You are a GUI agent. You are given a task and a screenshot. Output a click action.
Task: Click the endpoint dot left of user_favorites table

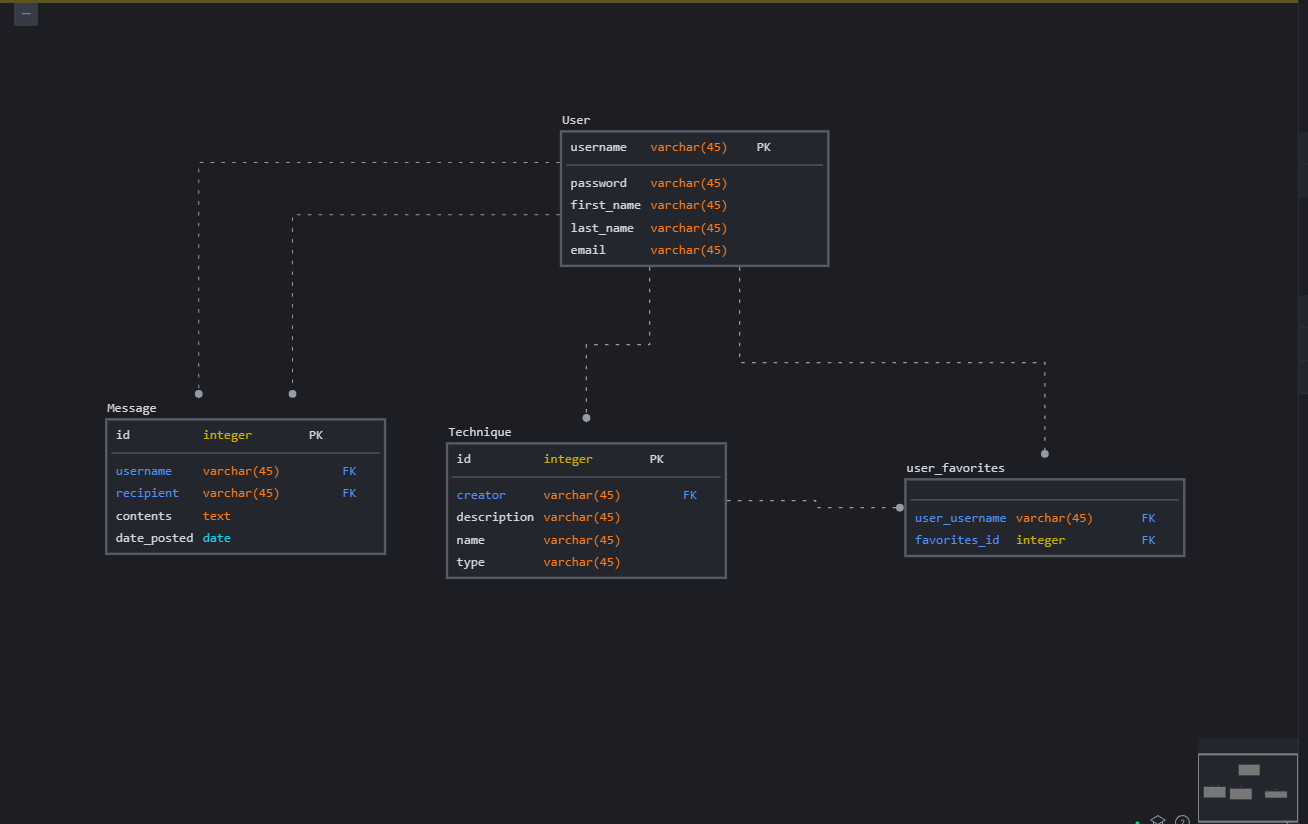(899, 508)
